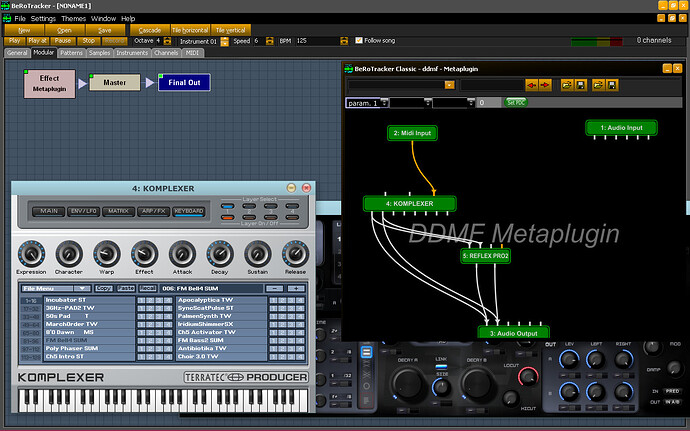The image size is (690, 431).
Task: Open KOMPLEXER's MATRIX page
Action: click(118, 211)
